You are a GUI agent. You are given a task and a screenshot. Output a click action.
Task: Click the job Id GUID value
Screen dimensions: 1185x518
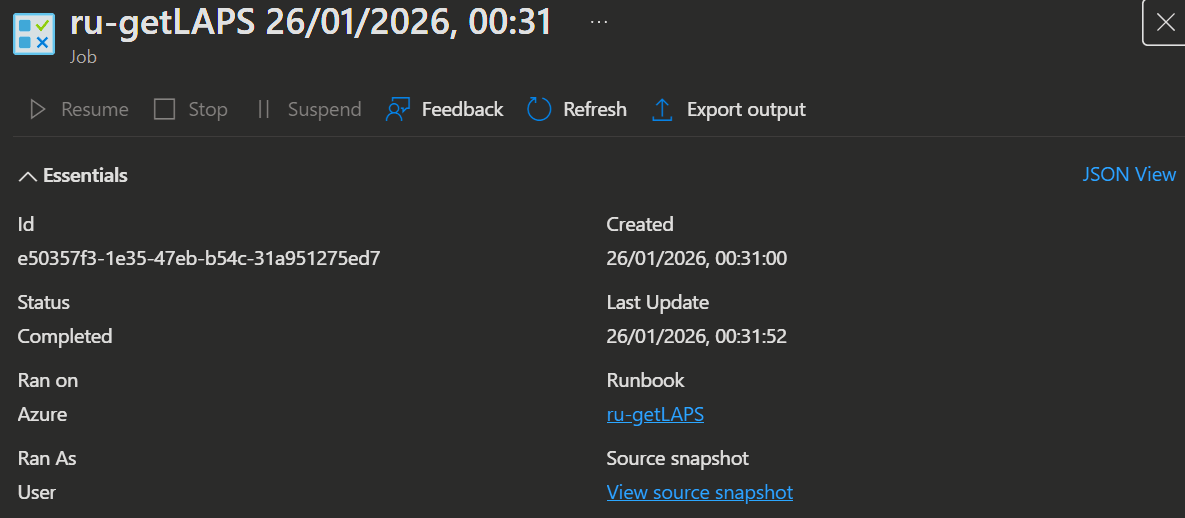click(199, 258)
